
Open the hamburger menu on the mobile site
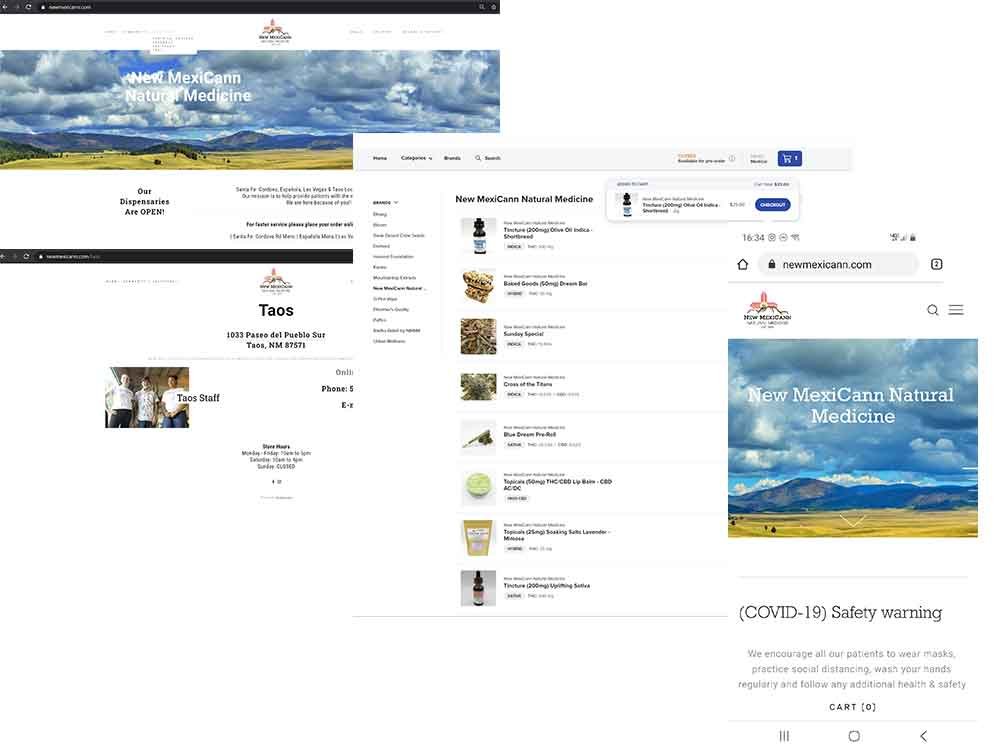pyautogui.click(x=955, y=310)
